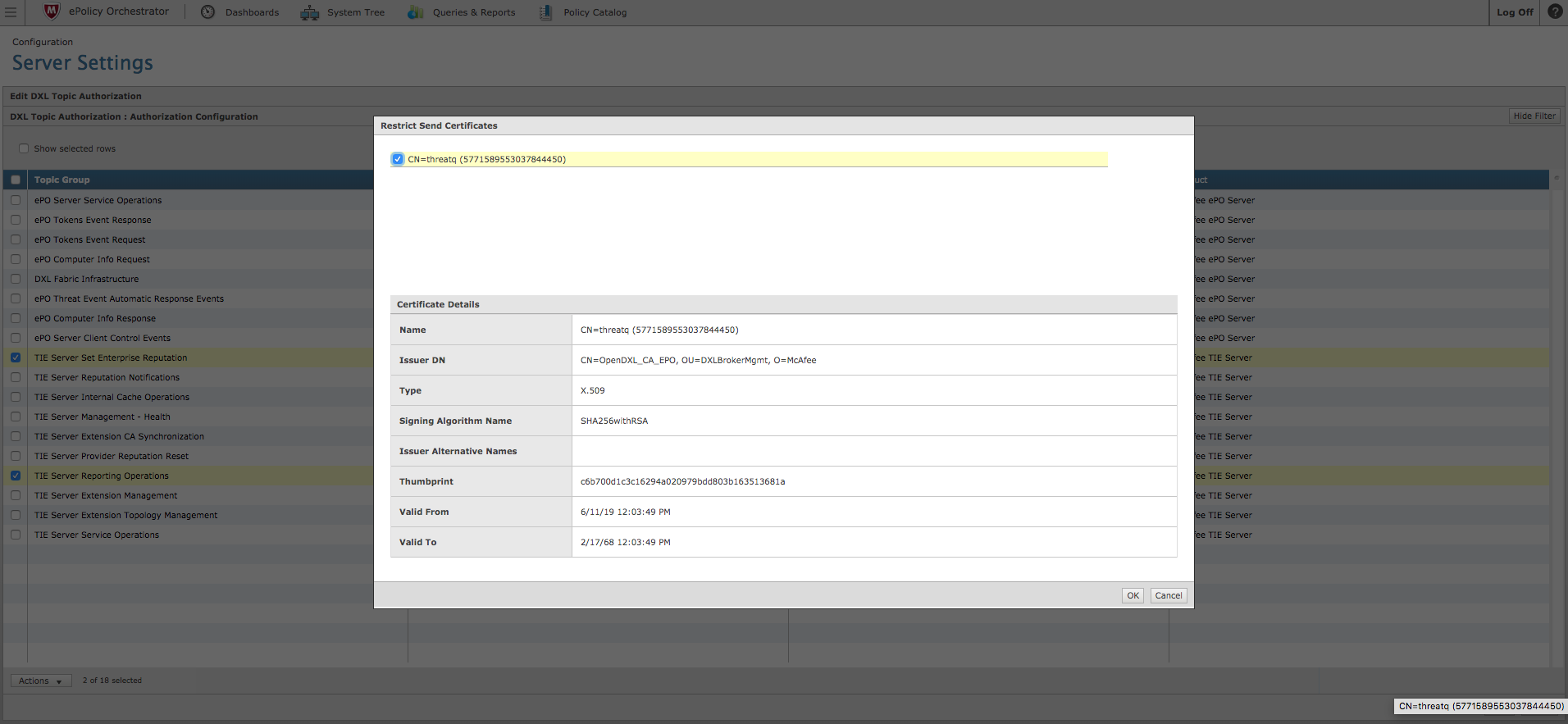Uncheck TIE Server Set Enterprise Reputation checkbox

tap(16, 357)
